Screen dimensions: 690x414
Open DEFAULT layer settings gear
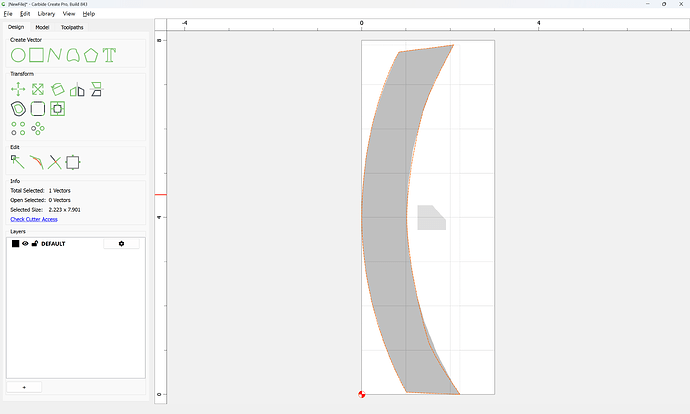(x=121, y=244)
